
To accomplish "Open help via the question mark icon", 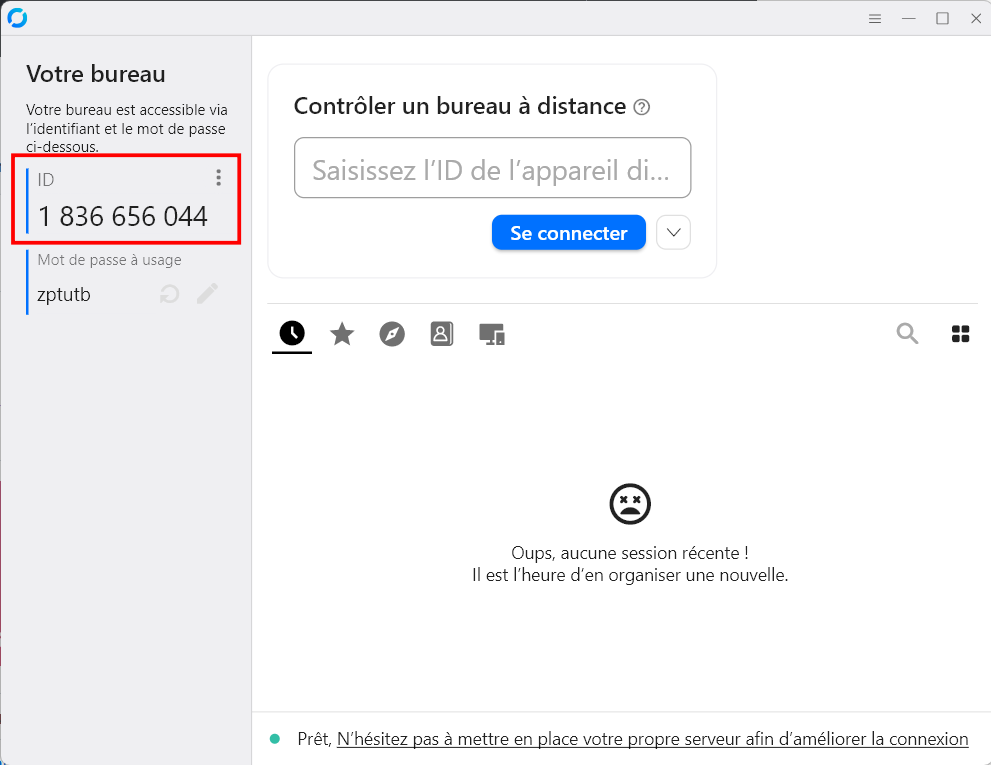I will 643,106.
